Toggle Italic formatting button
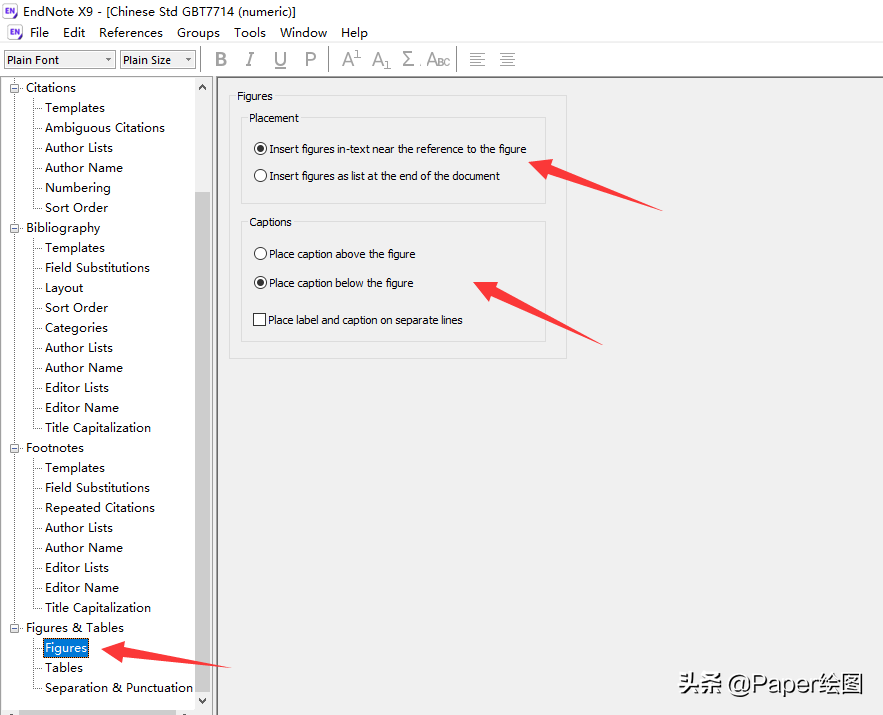 (249, 59)
